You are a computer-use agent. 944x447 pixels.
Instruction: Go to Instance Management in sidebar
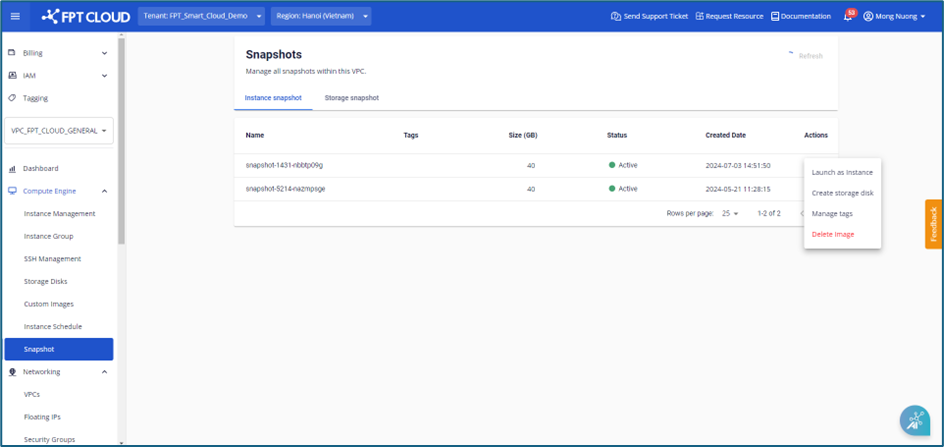pos(59,213)
